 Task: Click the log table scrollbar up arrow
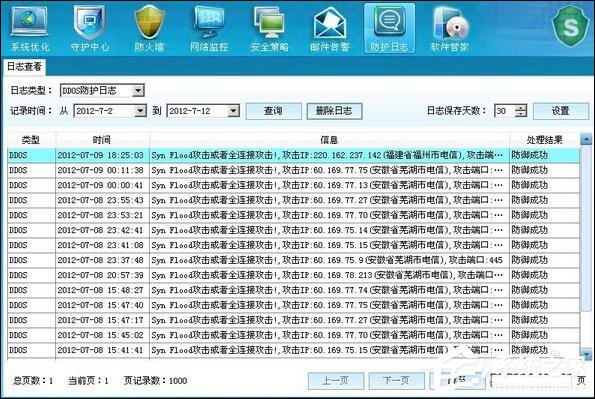click(x=586, y=140)
